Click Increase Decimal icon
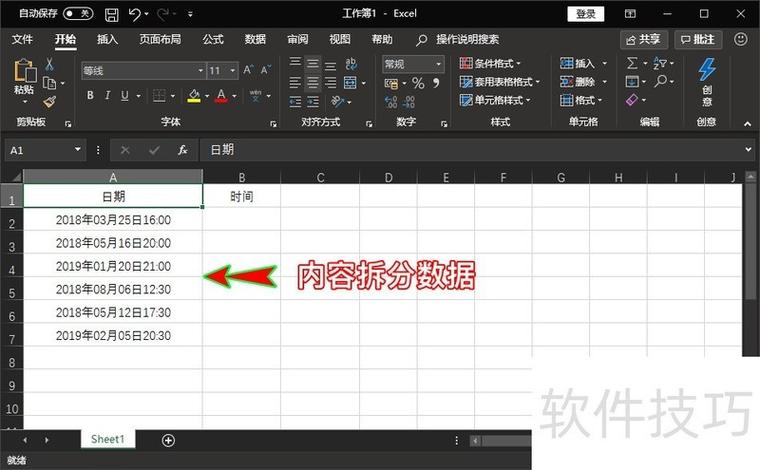The width and height of the screenshot is (760, 470). tap(391, 102)
